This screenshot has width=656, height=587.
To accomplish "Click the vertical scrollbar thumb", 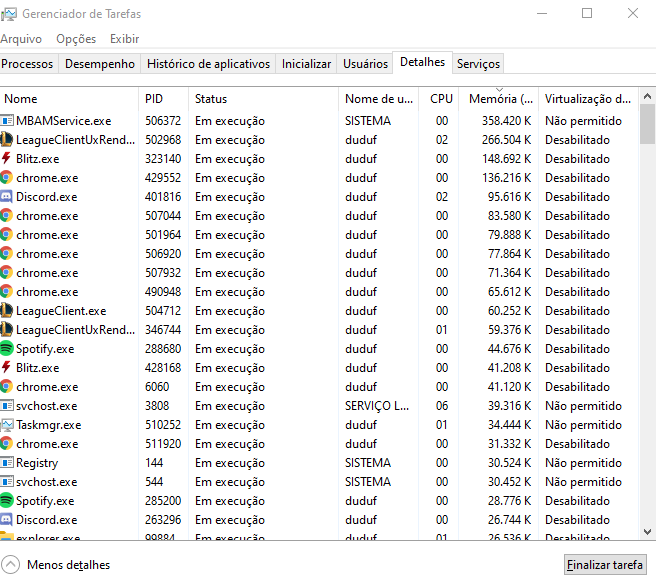I will click(x=647, y=124).
